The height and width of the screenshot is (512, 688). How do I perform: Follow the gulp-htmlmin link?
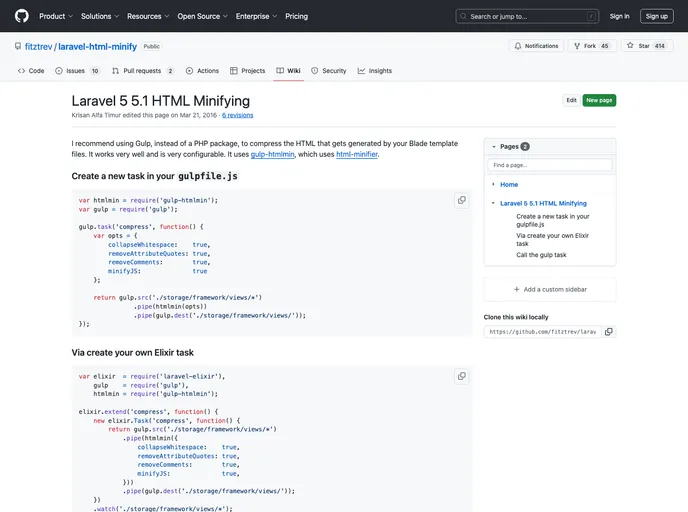tap(272, 154)
